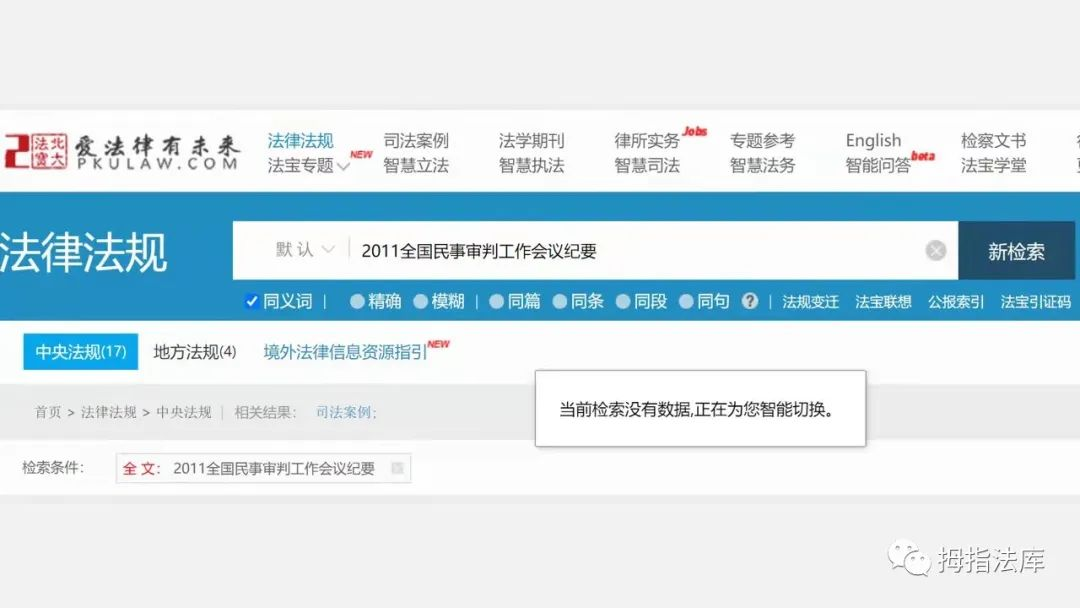View related 司法案例 results link
1080x608 pixels.
(344, 411)
